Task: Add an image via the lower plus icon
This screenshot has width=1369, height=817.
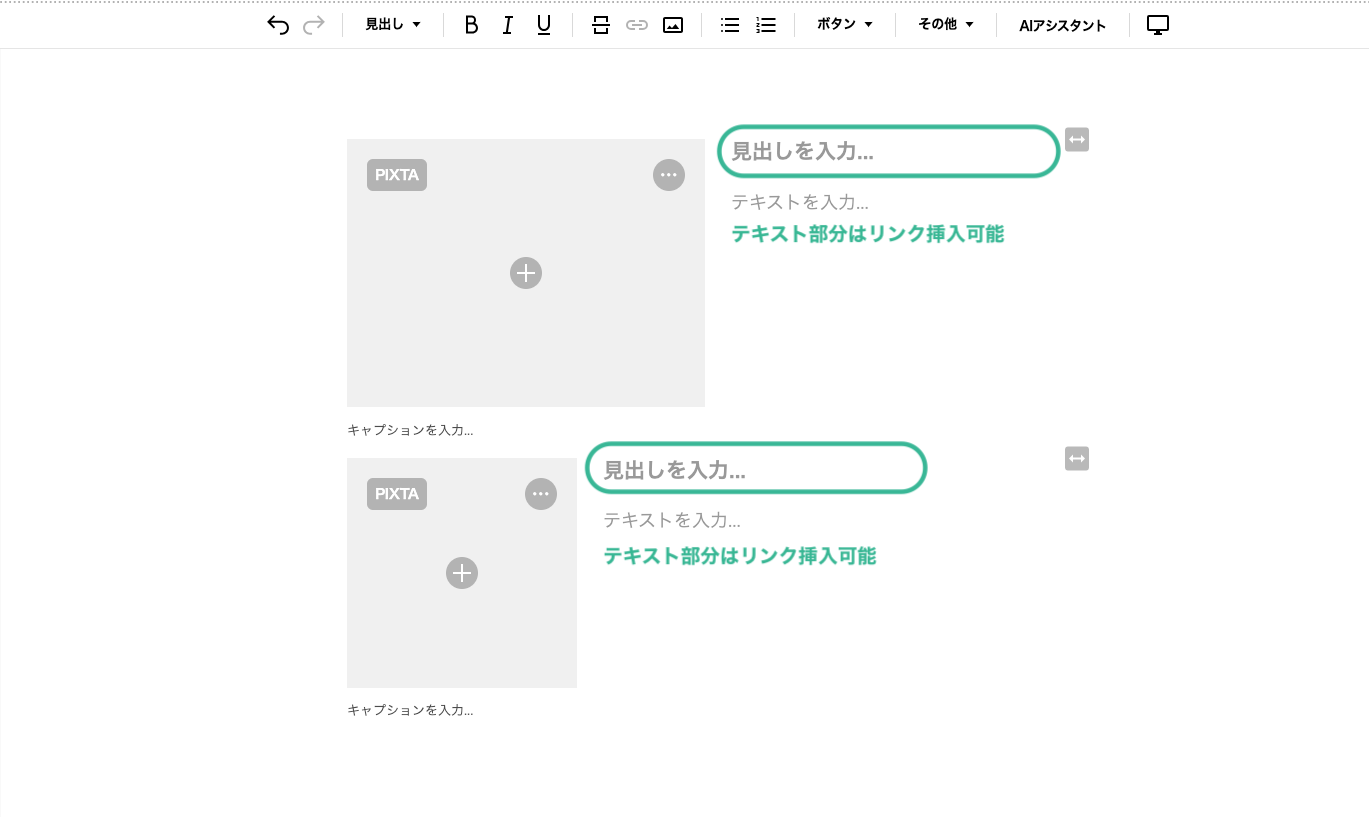Action: [462, 573]
